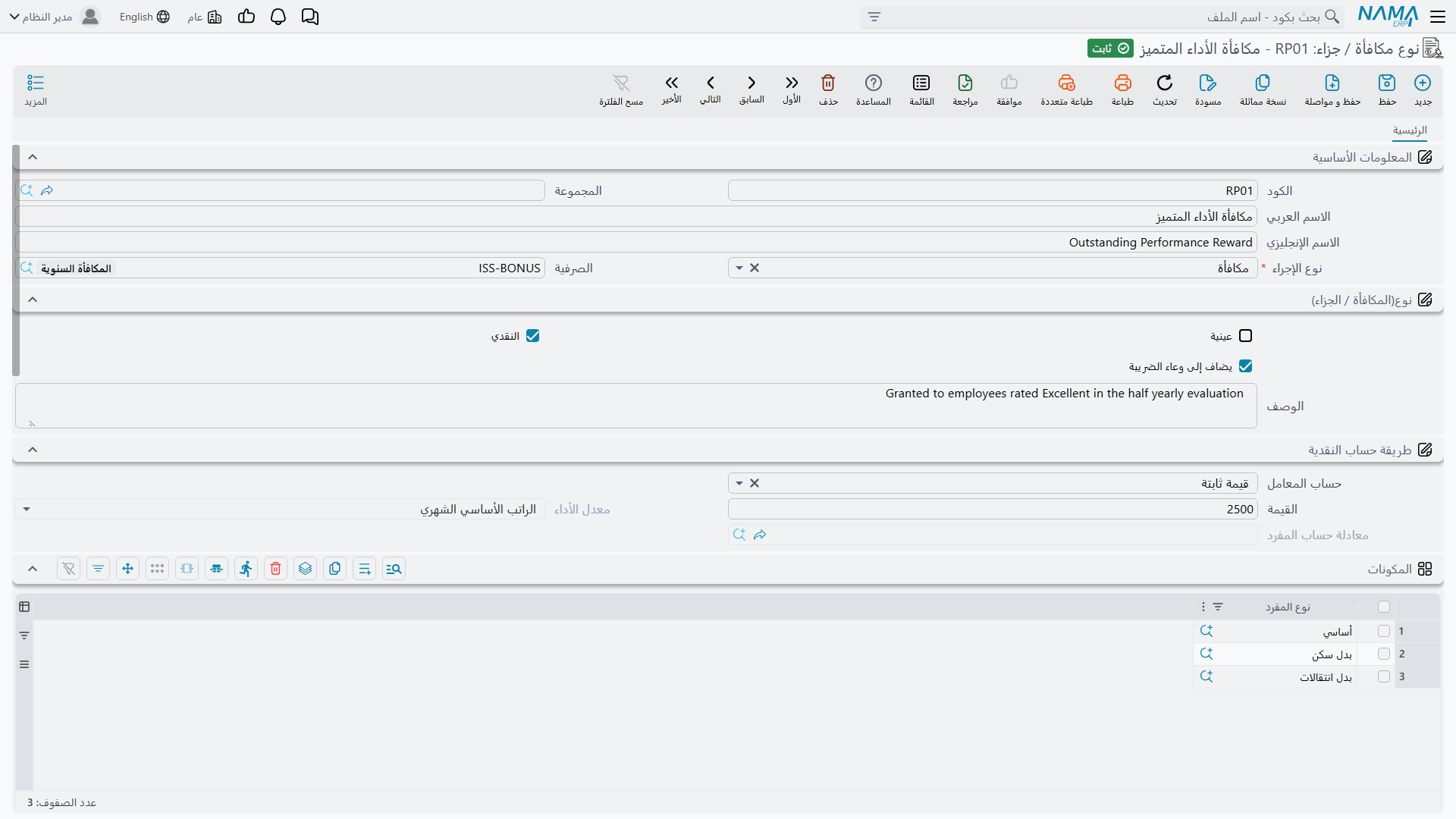The height and width of the screenshot is (819, 1456).
Task: Check the select-all components header checkbox
Action: click(1384, 607)
